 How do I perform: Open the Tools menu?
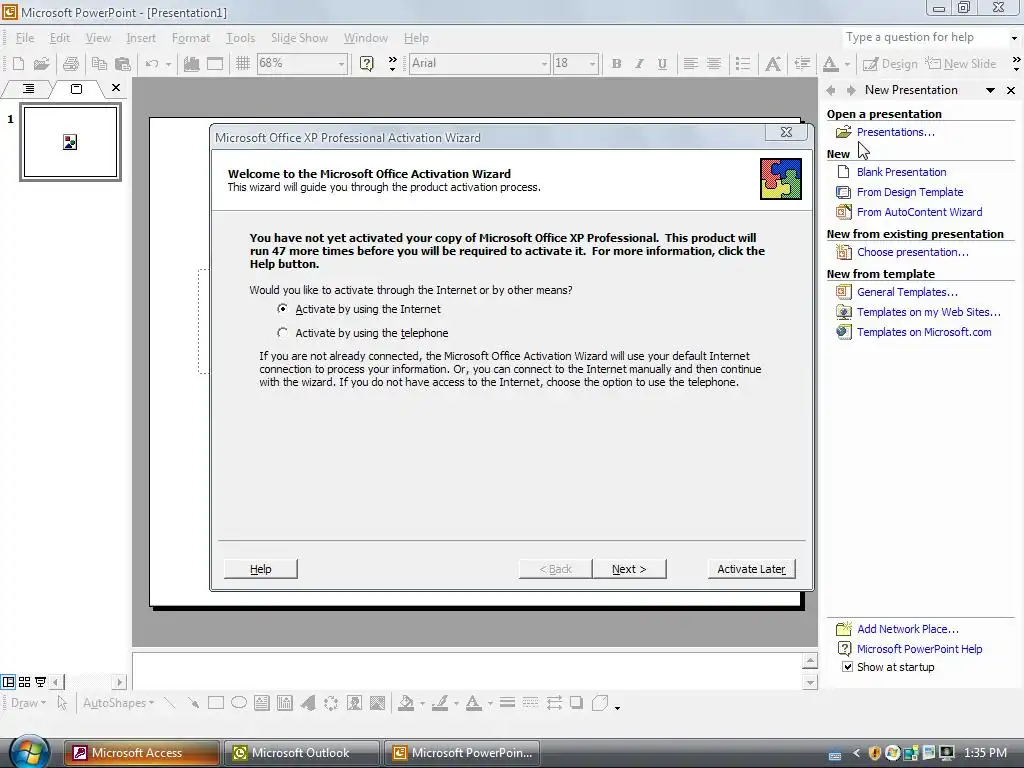point(240,38)
